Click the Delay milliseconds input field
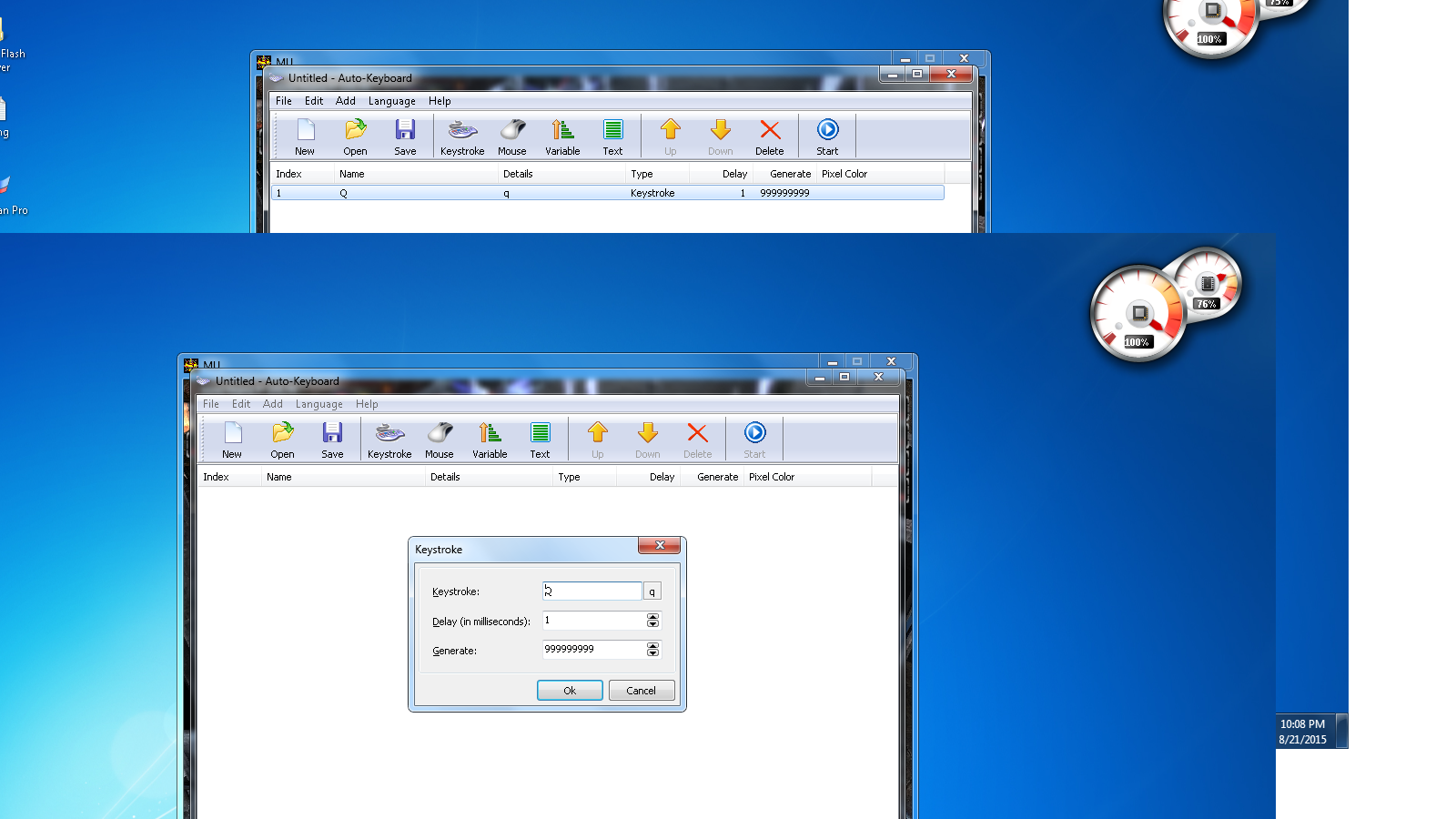 594,621
